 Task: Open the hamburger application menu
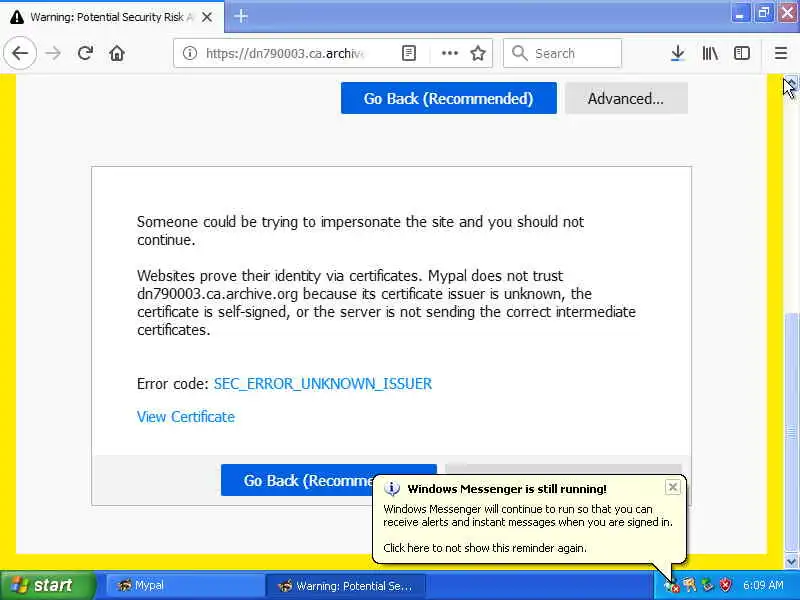point(781,53)
